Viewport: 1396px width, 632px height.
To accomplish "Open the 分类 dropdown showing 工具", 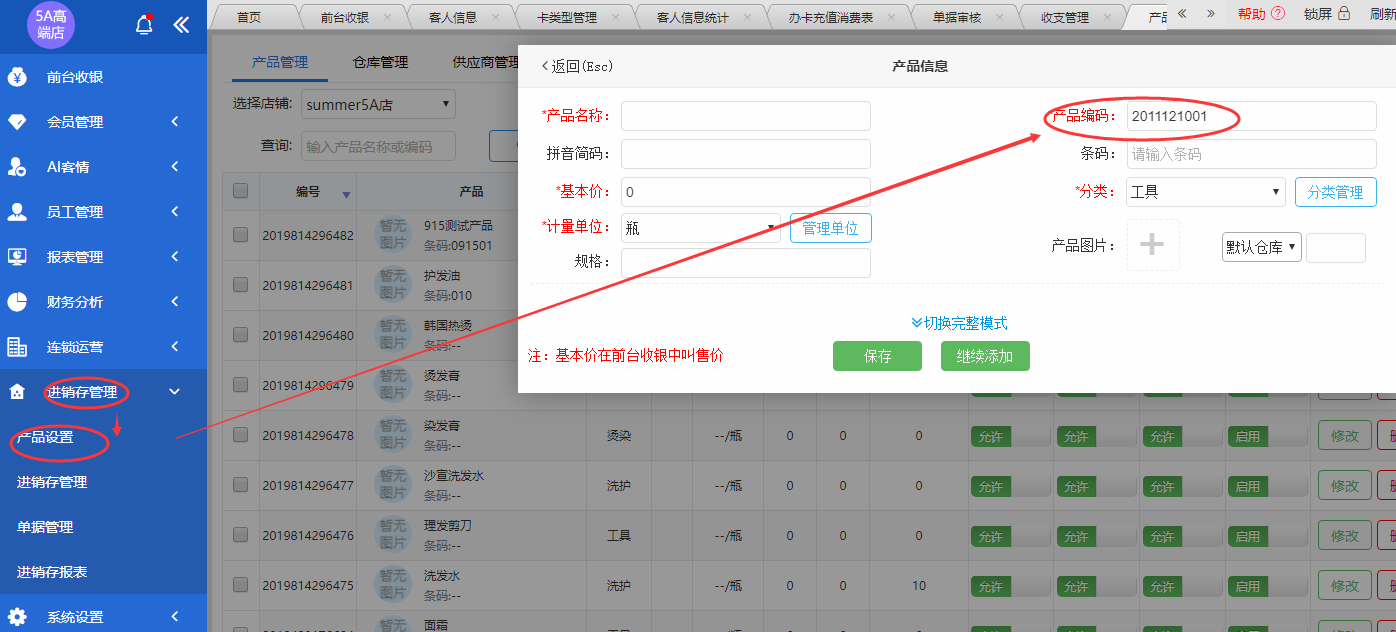I will click(1206, 192).
